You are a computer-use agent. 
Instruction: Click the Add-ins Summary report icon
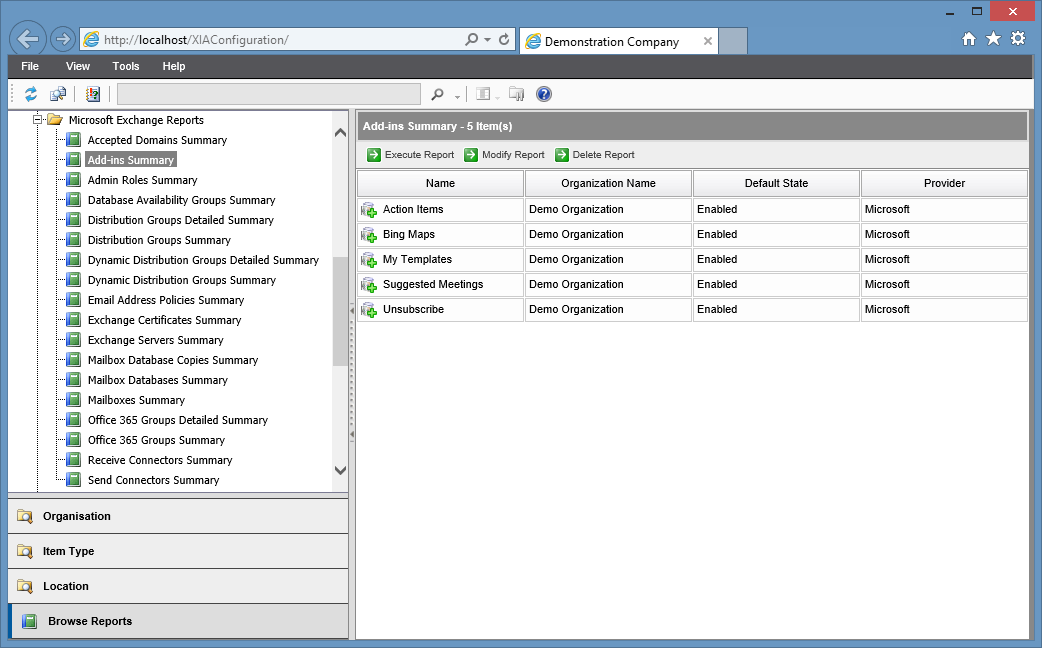click(x=74, y=160)
